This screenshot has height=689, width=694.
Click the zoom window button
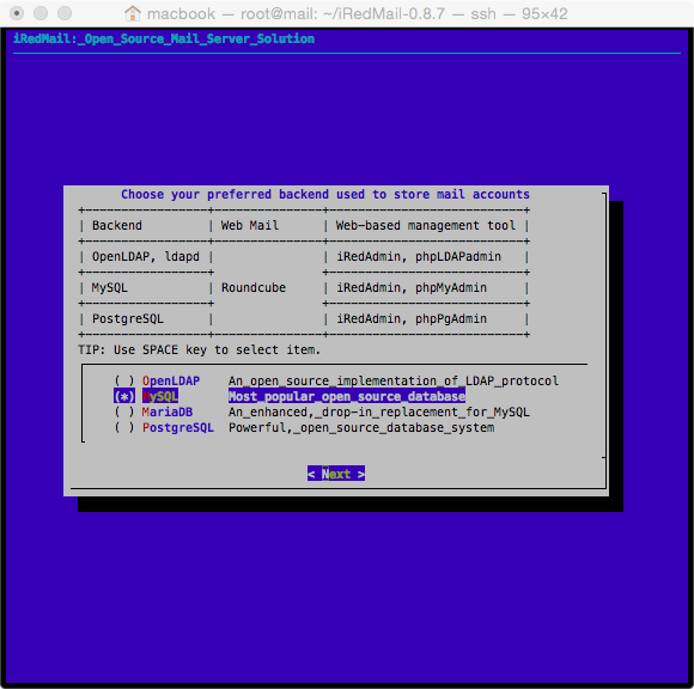coord(65,13)
